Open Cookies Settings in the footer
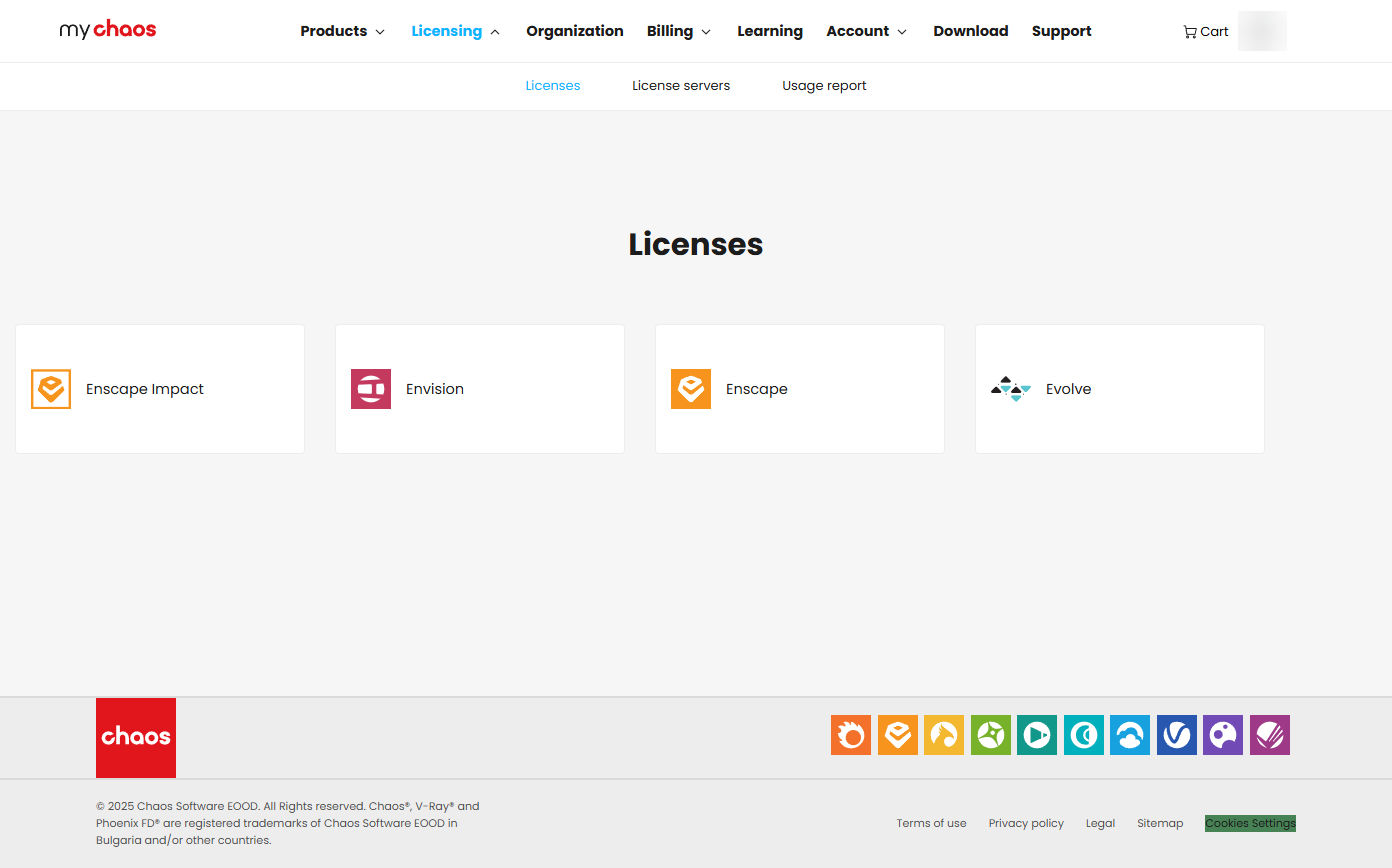The image size is (1392, 868). pos(1250,823)
